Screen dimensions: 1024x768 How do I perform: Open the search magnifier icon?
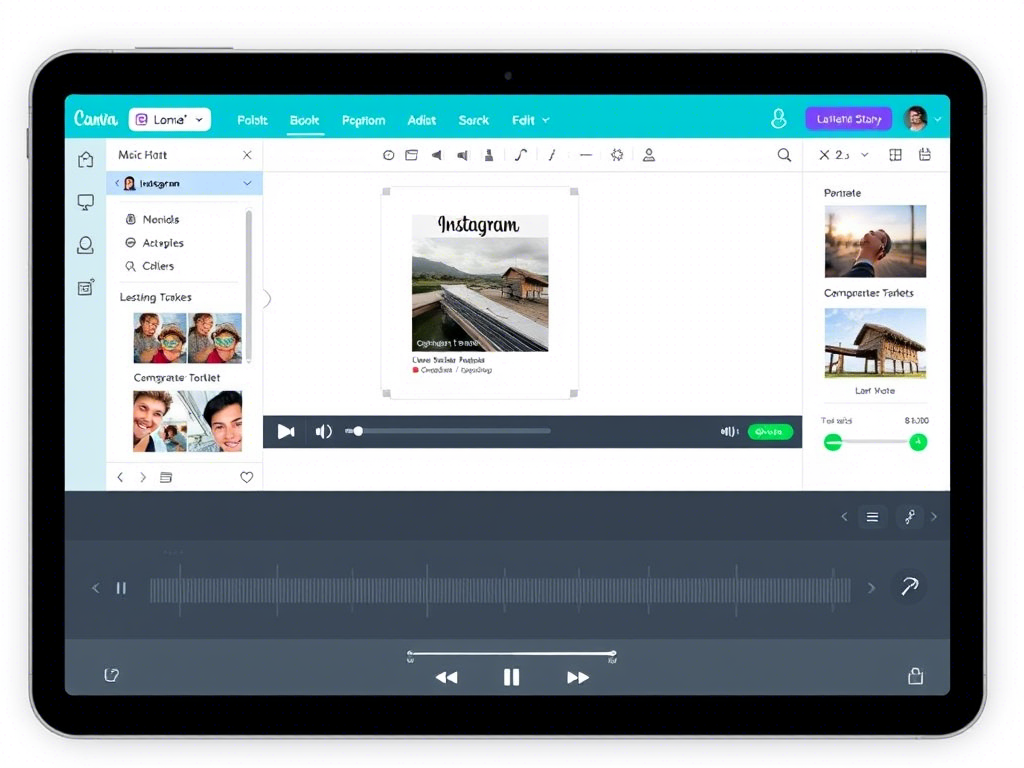coord(784,155)
